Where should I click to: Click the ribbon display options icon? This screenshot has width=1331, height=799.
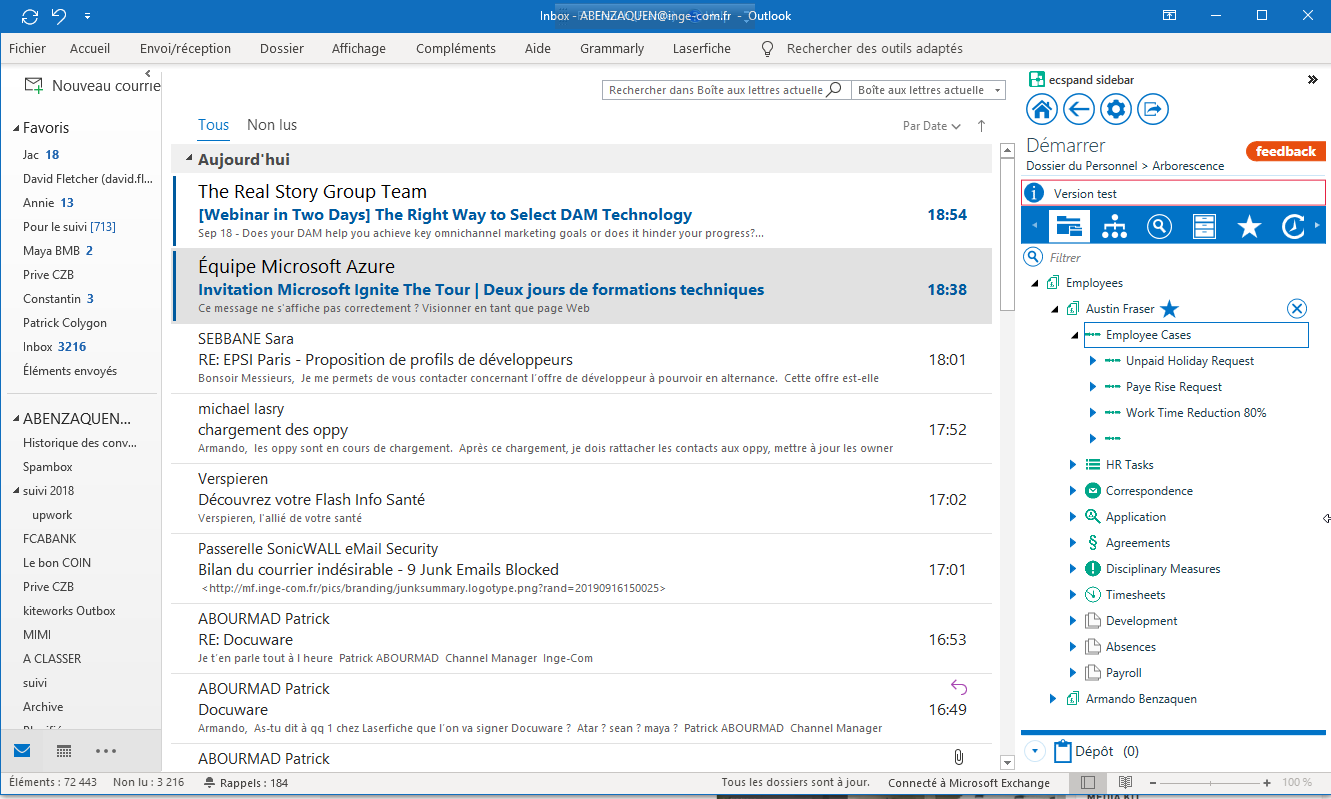(x=1170, y=15)
